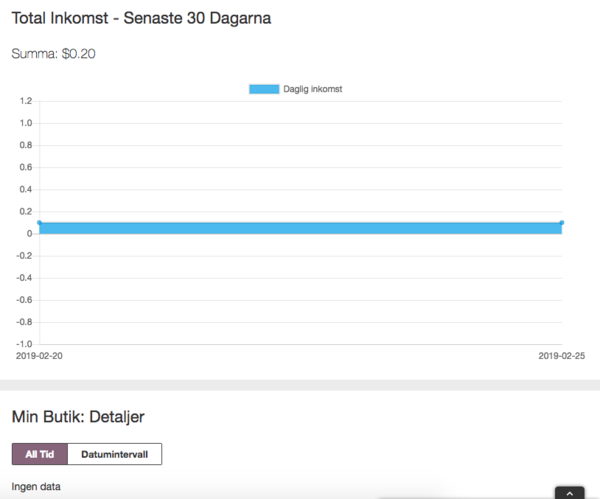The width and height of the screenshot is (600, 499).
Task: Click the -1.0 value on the y-axis
Action: [x=25, y=344]
